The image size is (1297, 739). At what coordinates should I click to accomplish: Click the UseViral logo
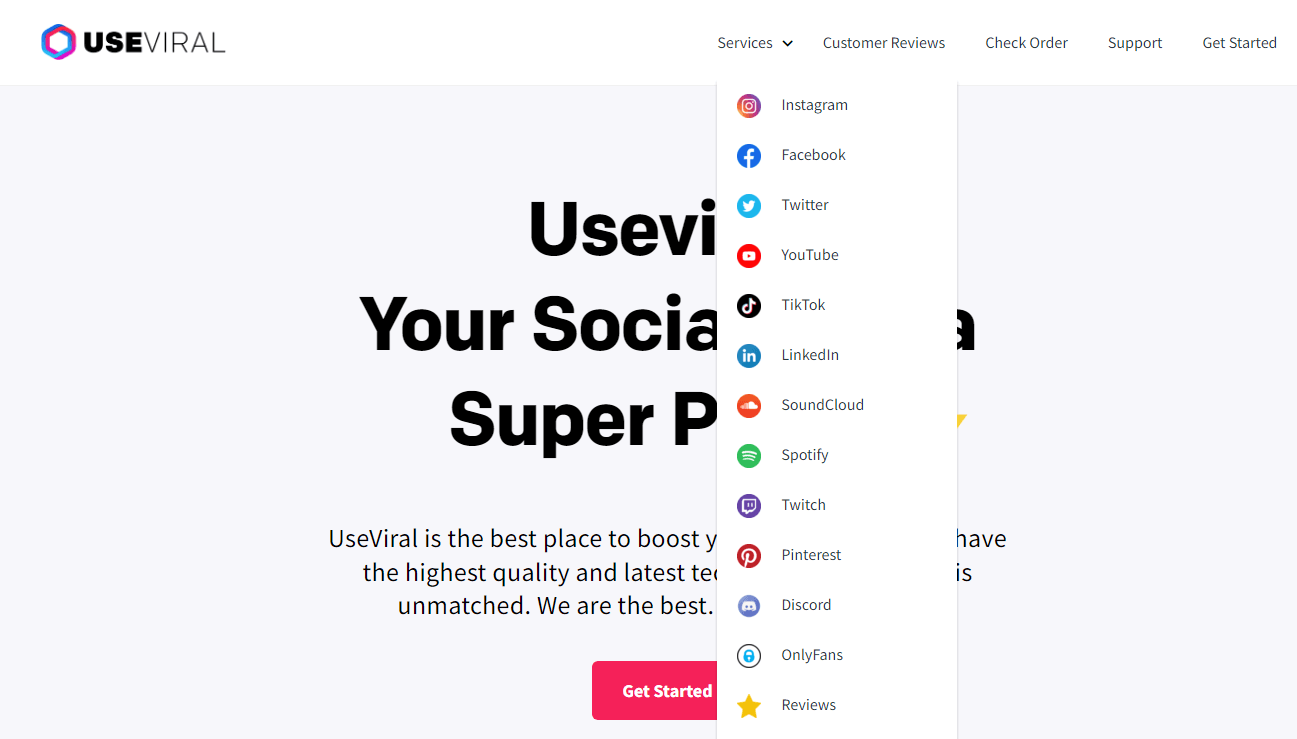tap(133, 42)
